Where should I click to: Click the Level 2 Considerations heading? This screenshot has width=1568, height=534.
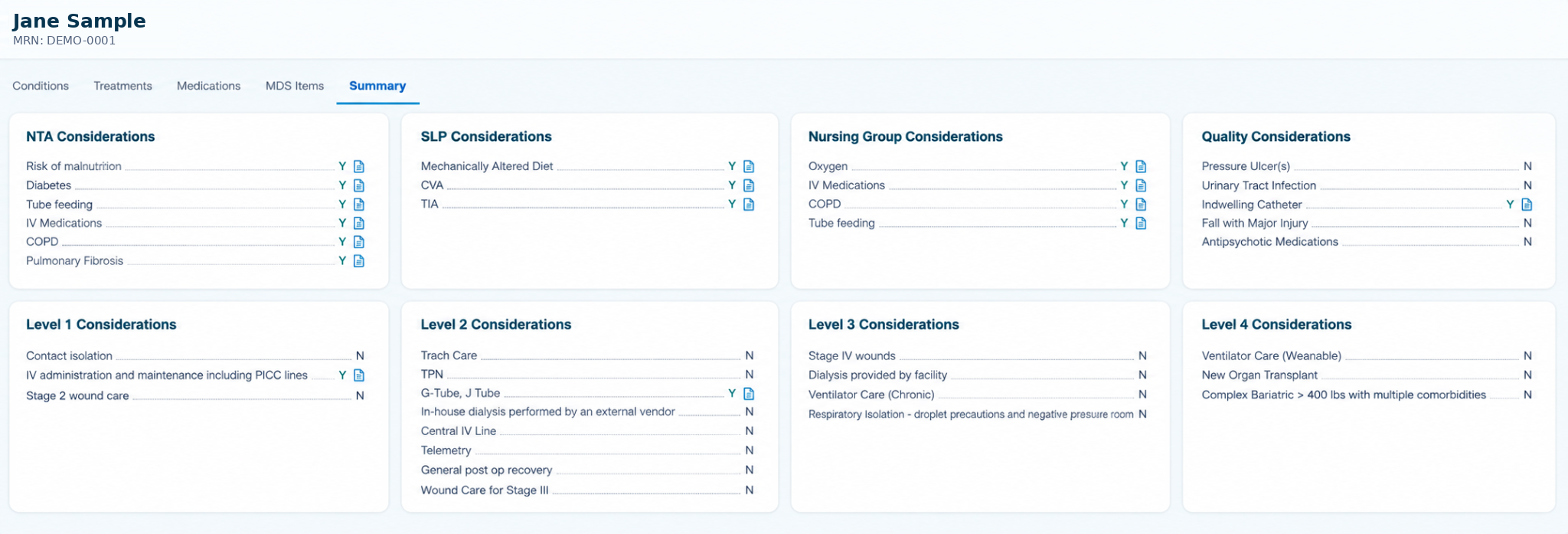(x=496, y=325)
